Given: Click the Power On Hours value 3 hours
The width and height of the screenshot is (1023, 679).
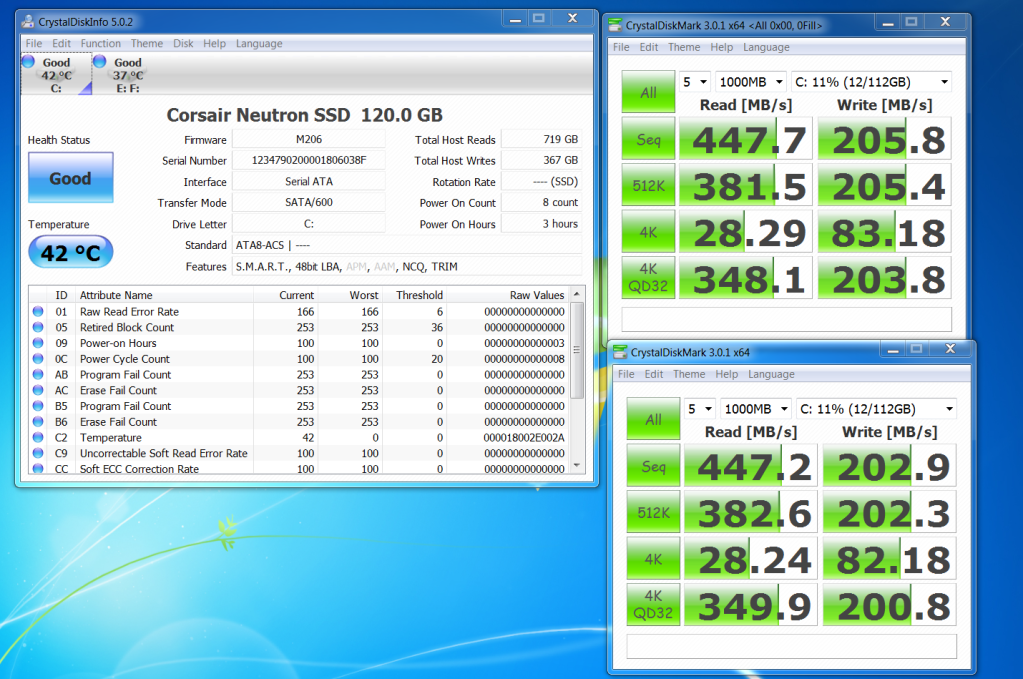Looking at the screenshot, I should tap(541, 224).
